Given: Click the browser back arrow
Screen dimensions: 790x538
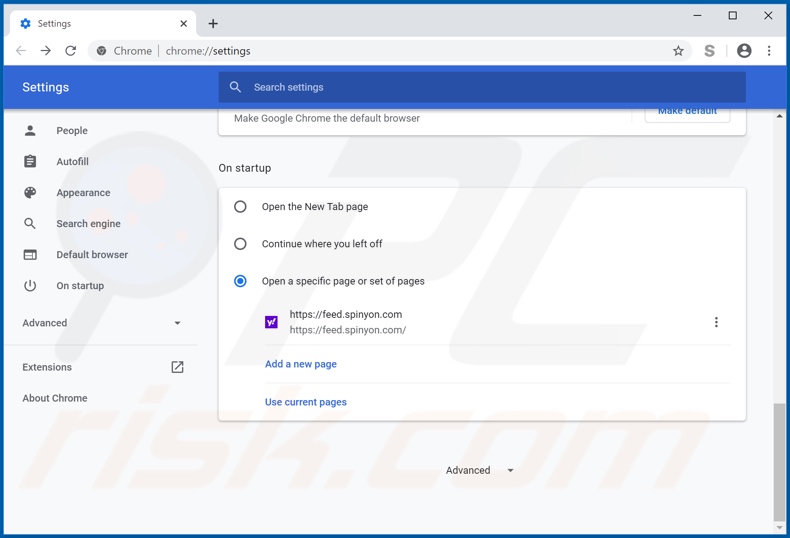Looking at the screenshot, I should click(x=21, y=50).
